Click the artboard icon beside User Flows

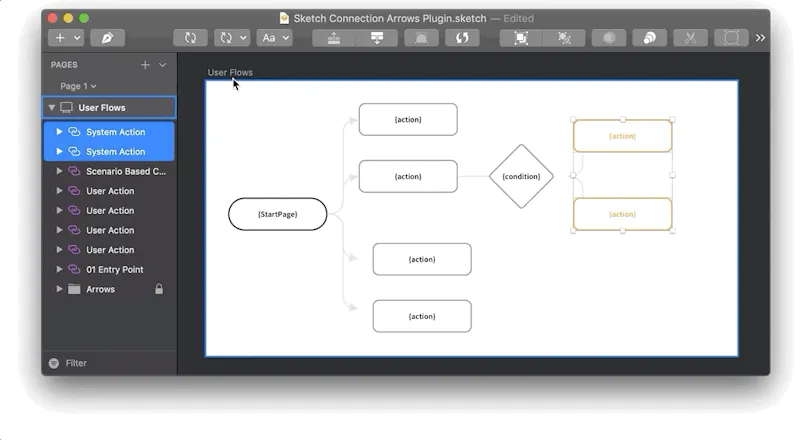[67, 108]
